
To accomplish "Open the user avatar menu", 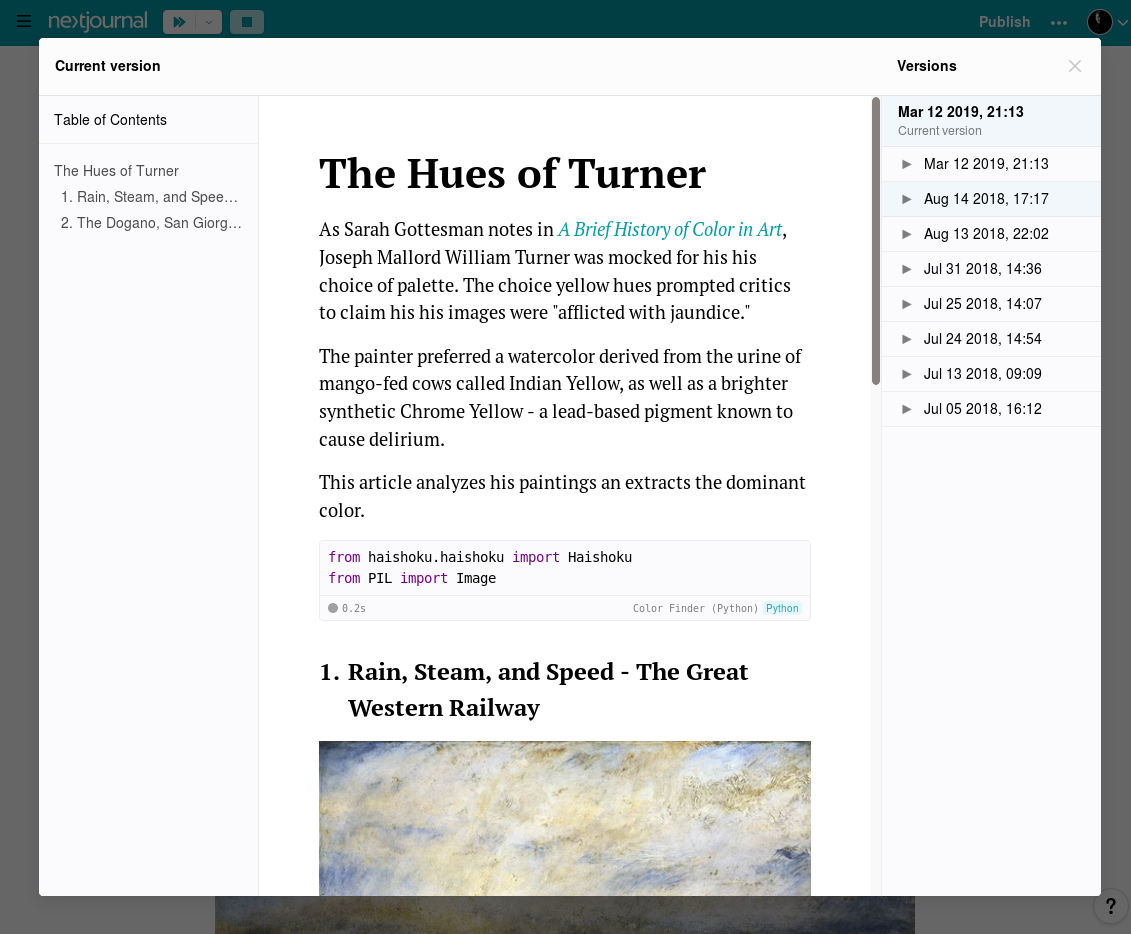I will pos(1099,22).
